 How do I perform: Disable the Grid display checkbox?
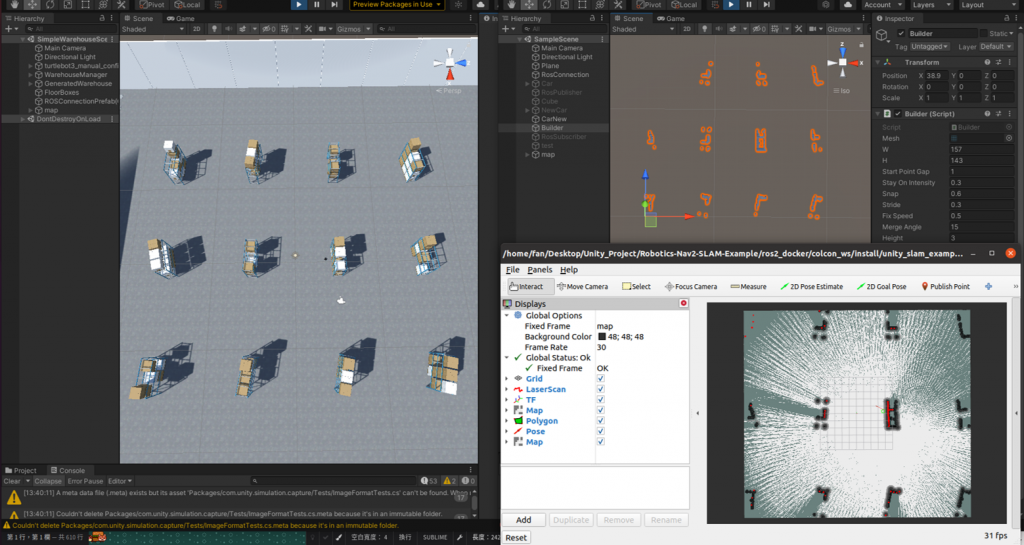click(600, 378)
